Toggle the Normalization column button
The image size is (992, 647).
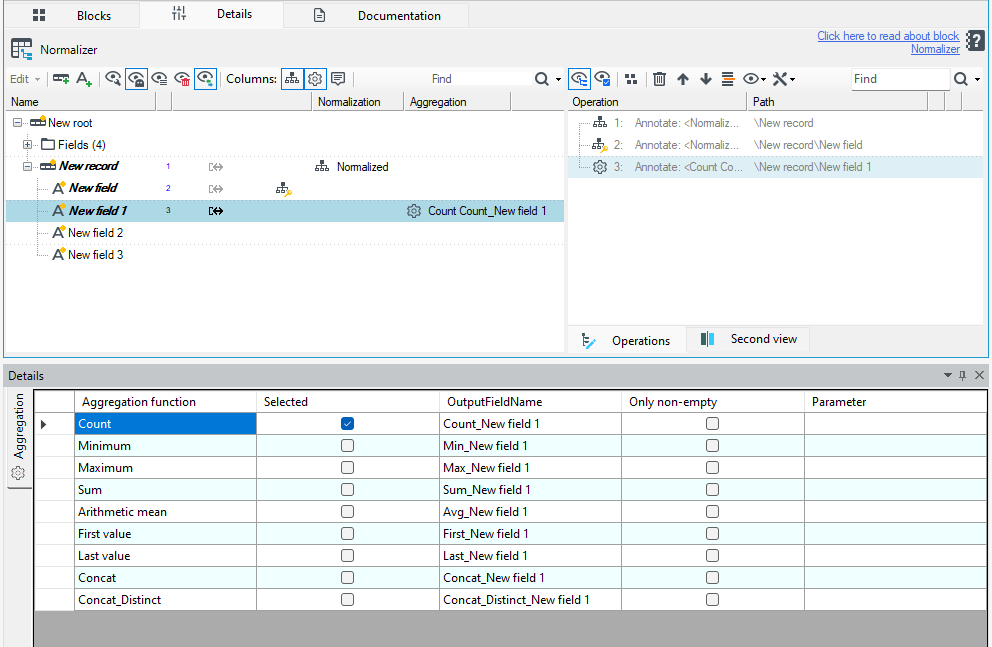[292, 78]
